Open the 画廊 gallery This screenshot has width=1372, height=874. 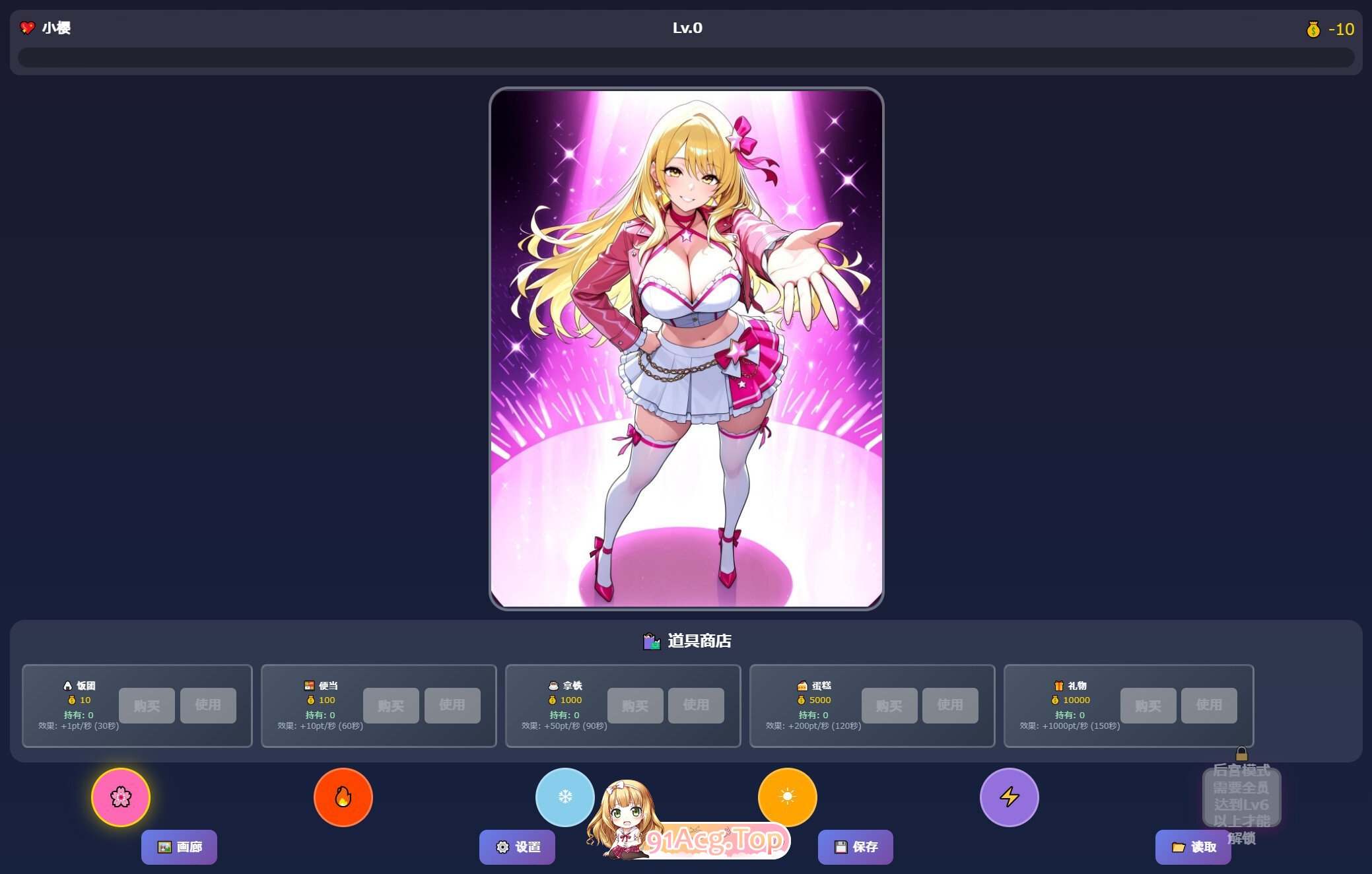[x=179, y=847]
